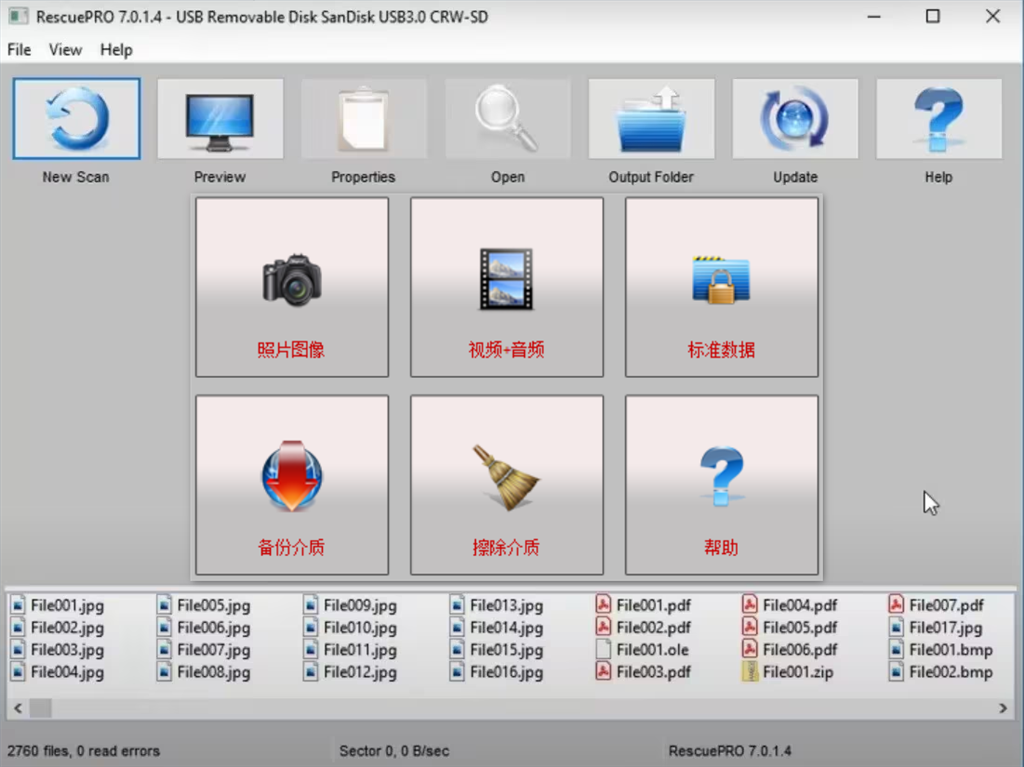The image size is (1024, 767).
Task: Select File002.bmp in the file list
Action: coord(950,672)
